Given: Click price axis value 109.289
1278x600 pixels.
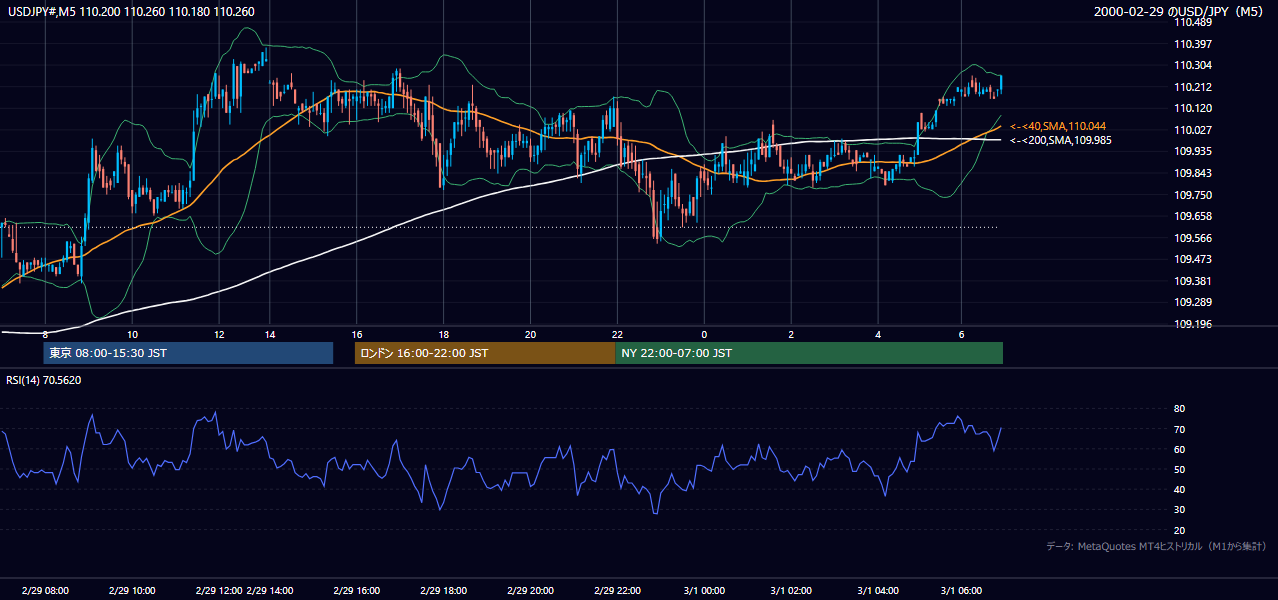Looking at the screenshot, I should coord(1192,302).
